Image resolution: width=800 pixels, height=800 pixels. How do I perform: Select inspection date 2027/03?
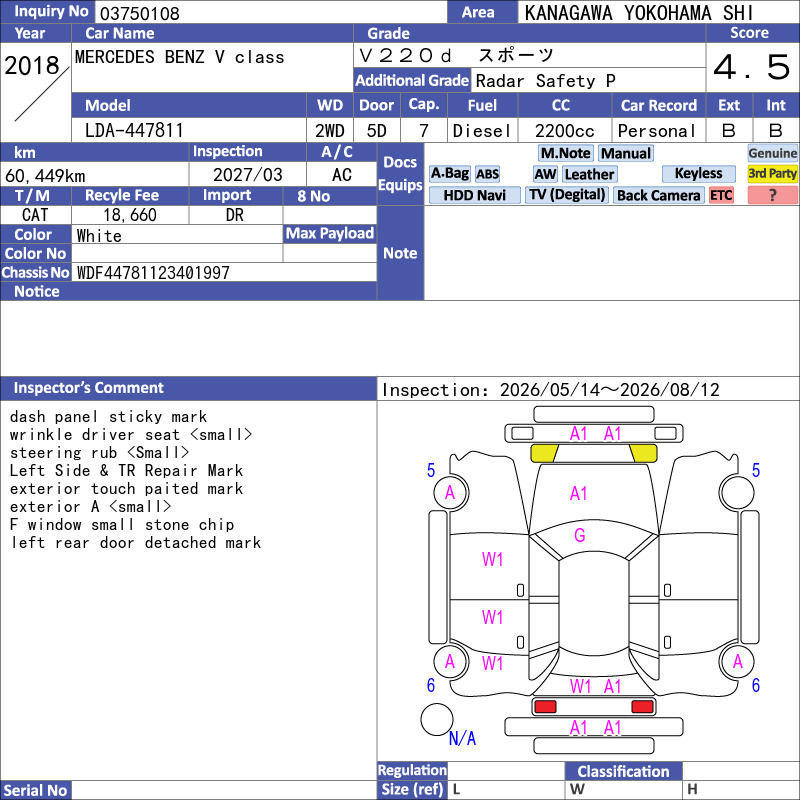(x=247, y=175)
